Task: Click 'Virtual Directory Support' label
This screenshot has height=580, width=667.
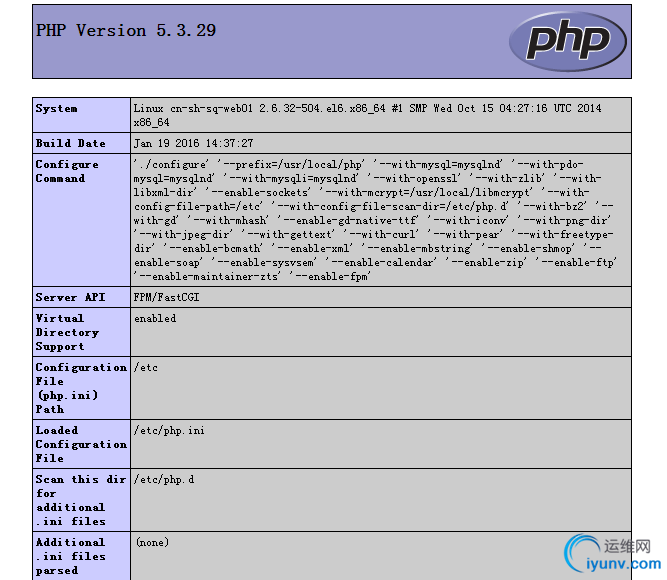Action: [67, 332]
